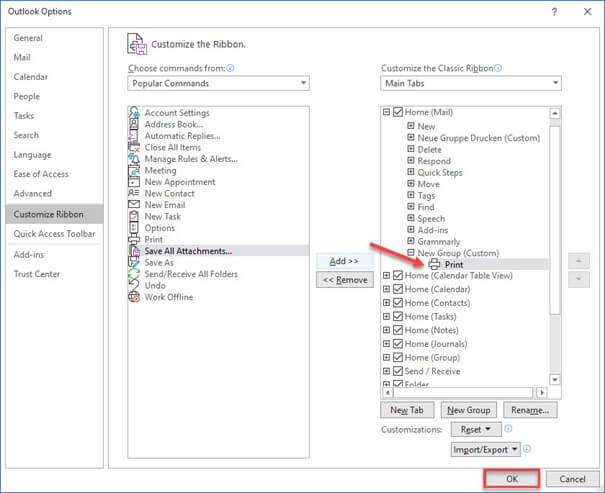Click the Options command icon
Screen dimensions: 605x493
click(x=134, y=228)
